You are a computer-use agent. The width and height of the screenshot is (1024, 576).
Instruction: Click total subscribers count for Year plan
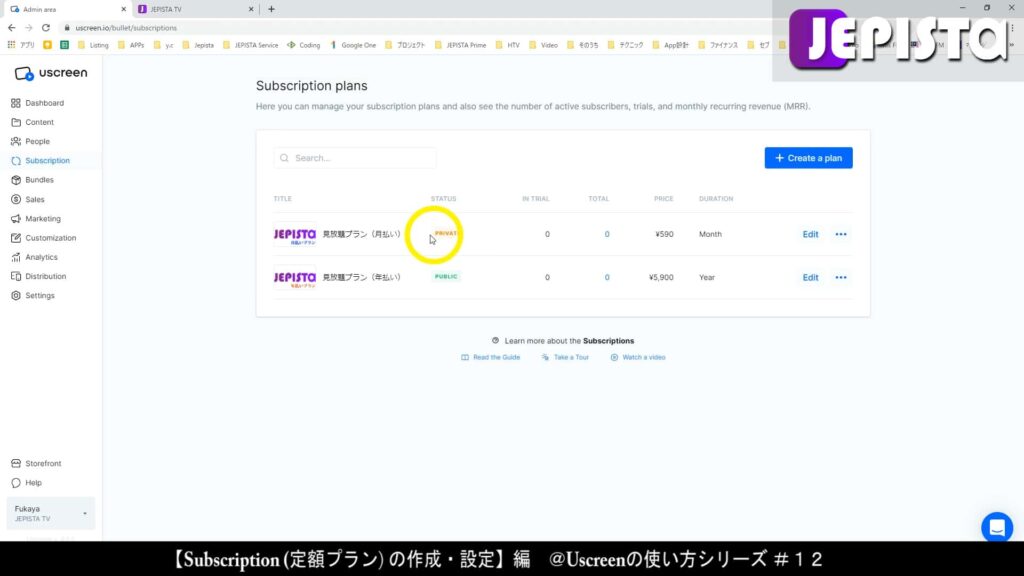click(x=607, y=278)
